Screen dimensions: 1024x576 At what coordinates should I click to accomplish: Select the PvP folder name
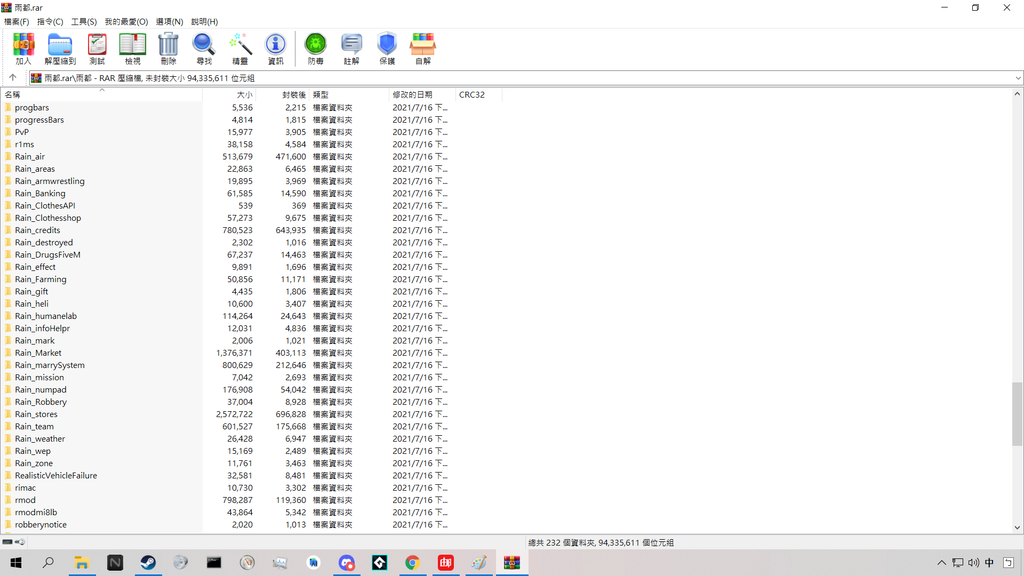coord(22,132)
